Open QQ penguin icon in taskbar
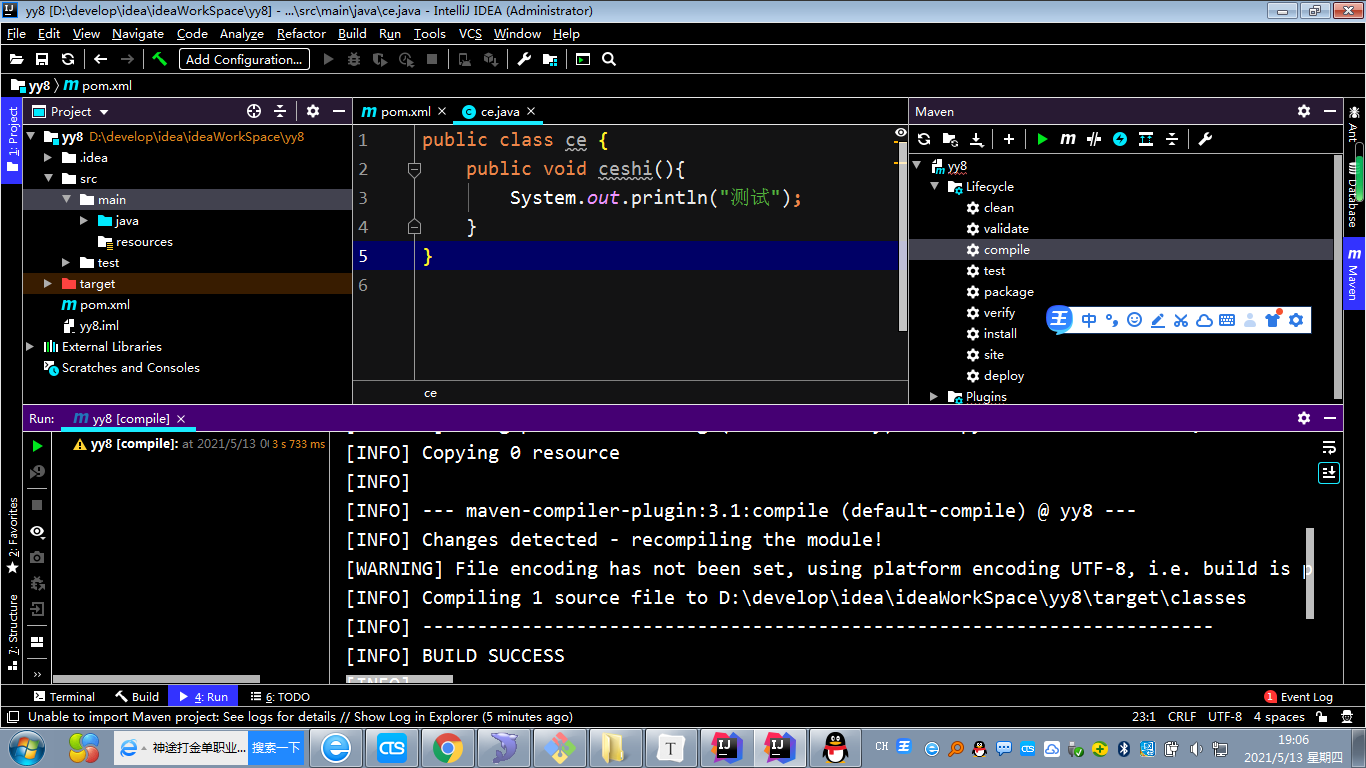Image resolution: width=1366 pixels, height=768 pixels. 834,747
